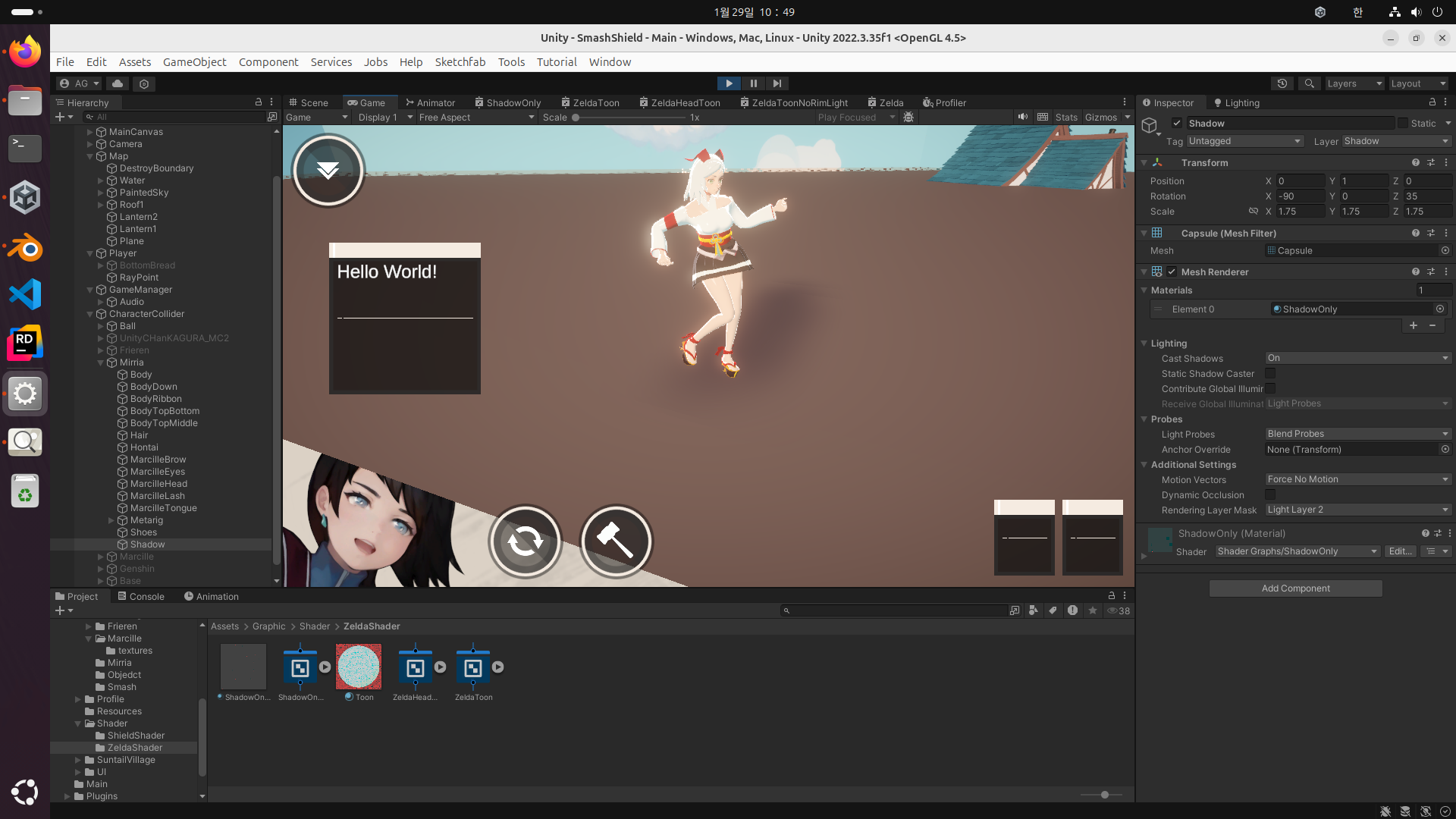Switch to the Console tab
Viewport: 1456px width, 819px height.
(x=140, y=596)
